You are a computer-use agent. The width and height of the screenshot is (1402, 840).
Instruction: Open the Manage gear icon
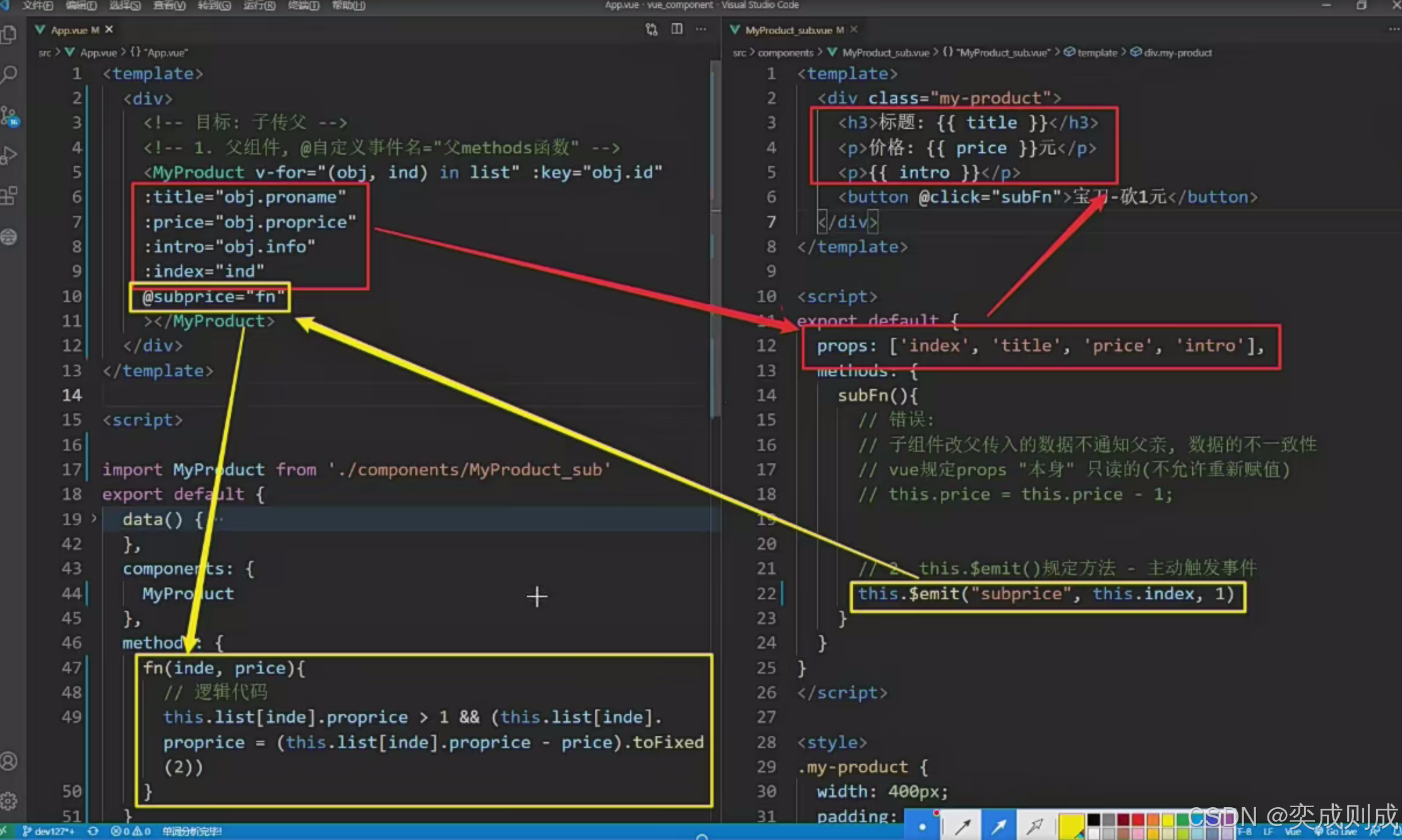[9, 801]
